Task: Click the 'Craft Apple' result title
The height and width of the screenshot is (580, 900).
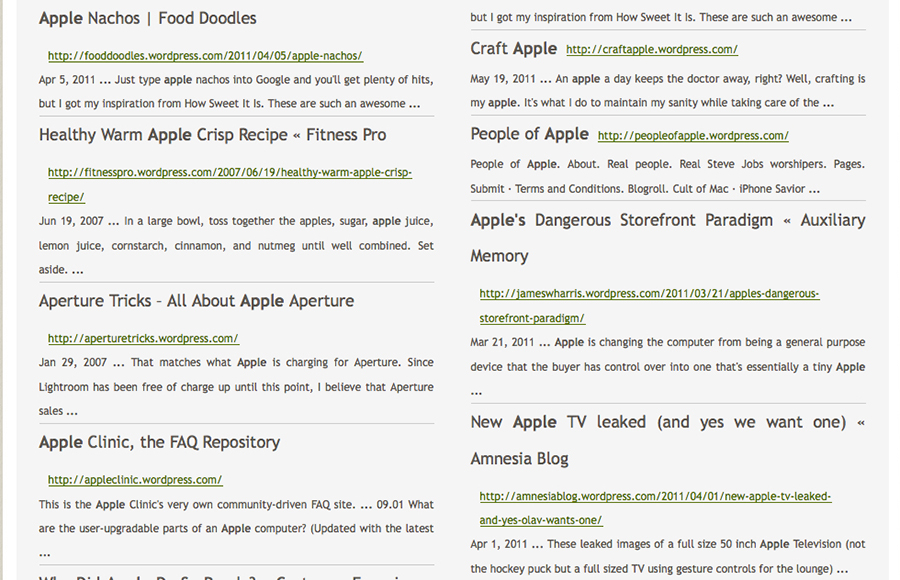Action: [x=514, y=49]
